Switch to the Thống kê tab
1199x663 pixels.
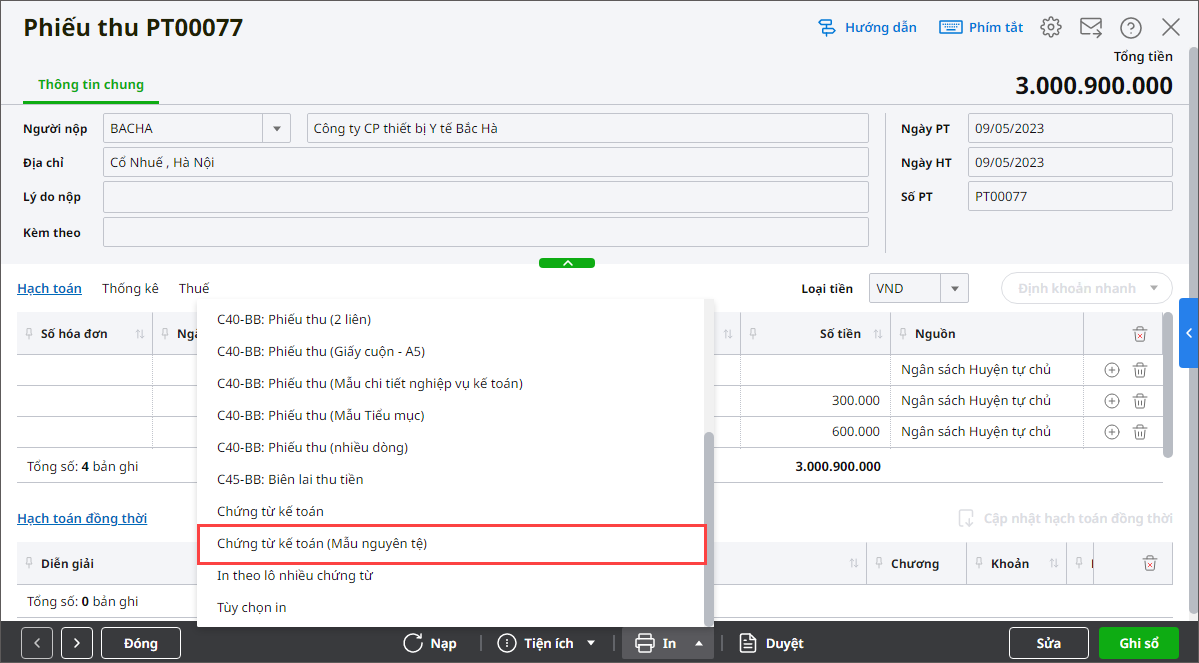pos(130,288)
